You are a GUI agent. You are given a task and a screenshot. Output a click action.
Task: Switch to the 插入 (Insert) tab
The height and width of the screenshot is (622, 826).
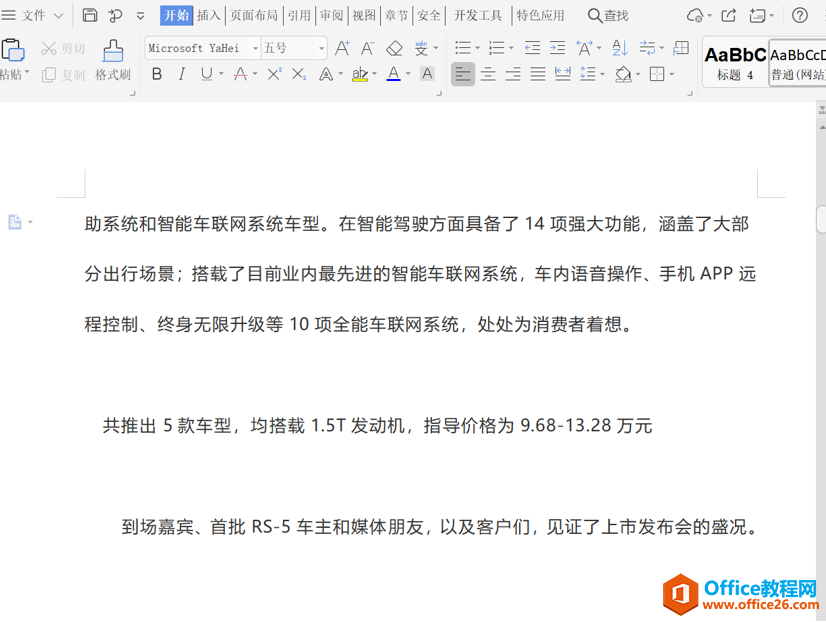209,16
